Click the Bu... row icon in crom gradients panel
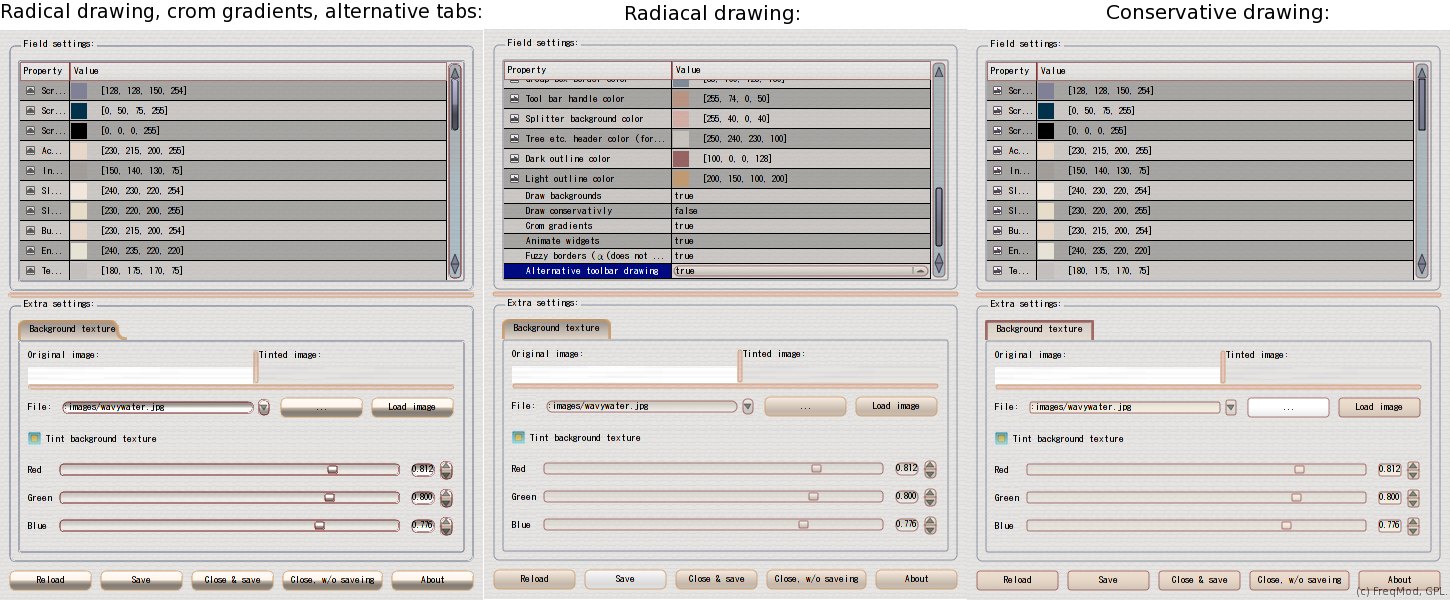Image resolution: width=1450 pixels, height=600 pixels. click(30, 231)
